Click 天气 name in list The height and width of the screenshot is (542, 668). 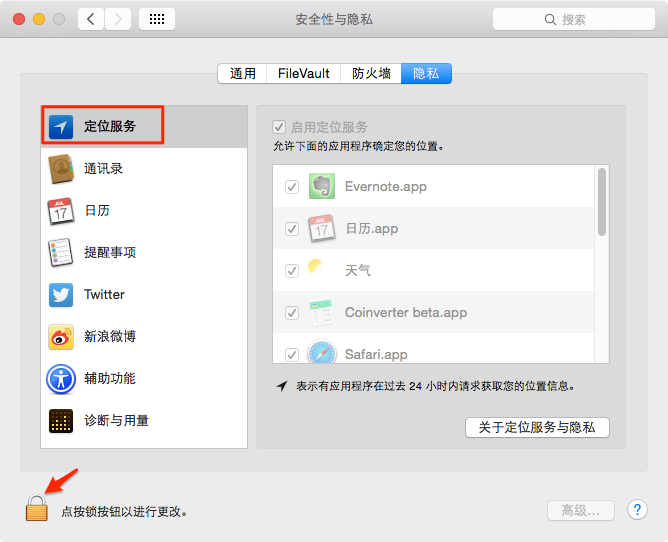358,271
